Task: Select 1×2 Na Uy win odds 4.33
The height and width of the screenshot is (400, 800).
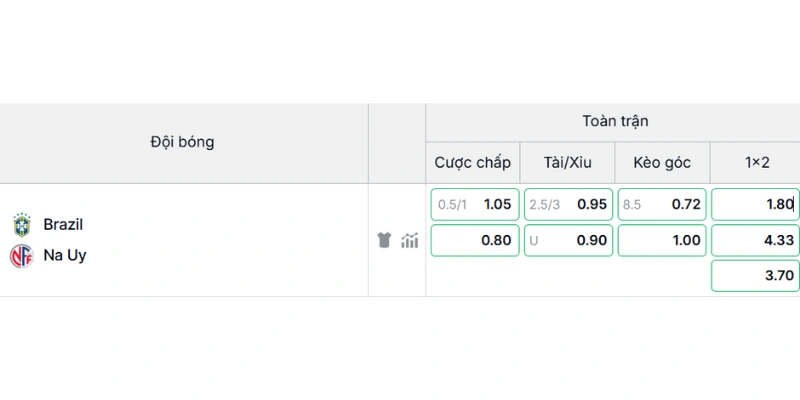Action: [x=755, y=240]
